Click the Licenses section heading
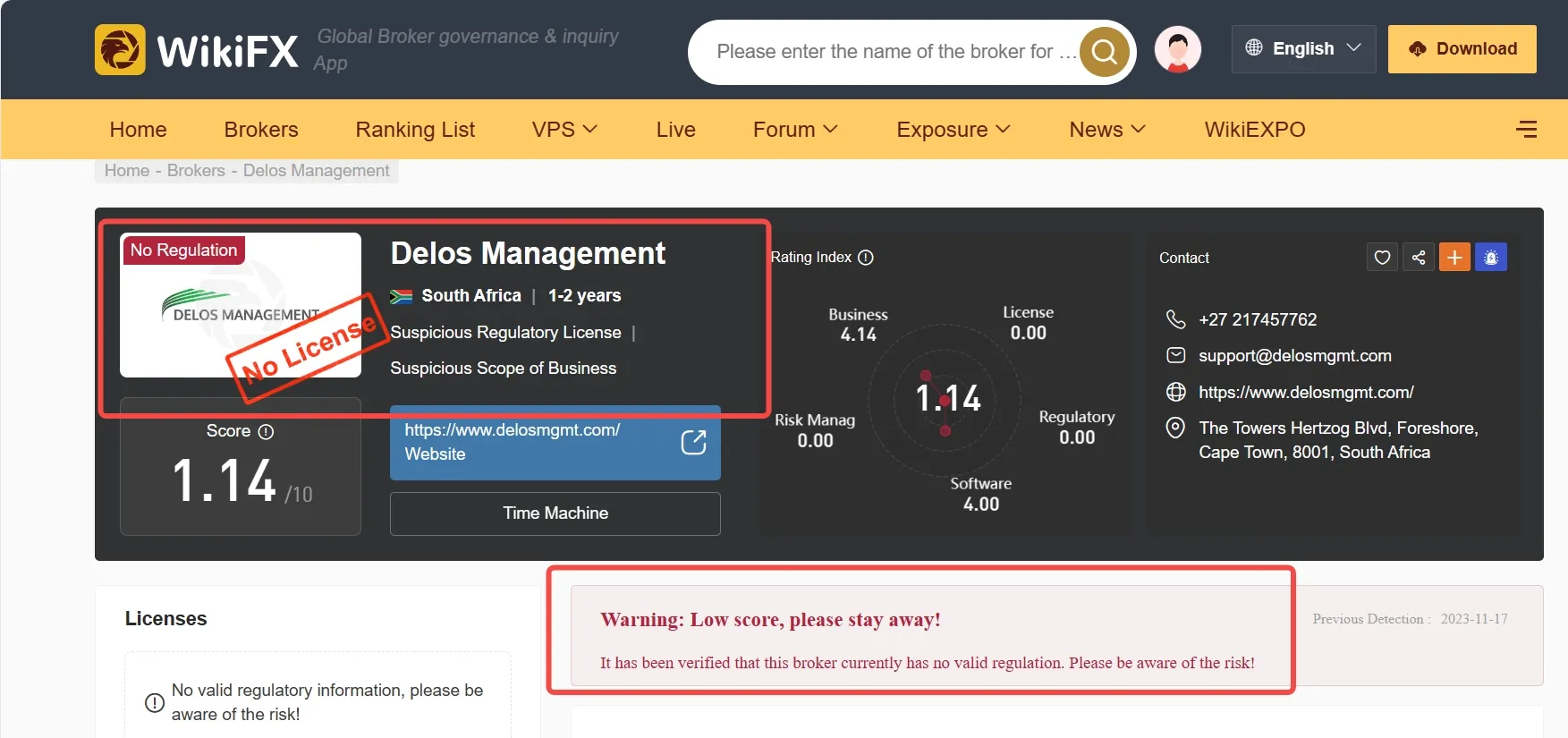1568x738 pixels. (x=166, y=619)
